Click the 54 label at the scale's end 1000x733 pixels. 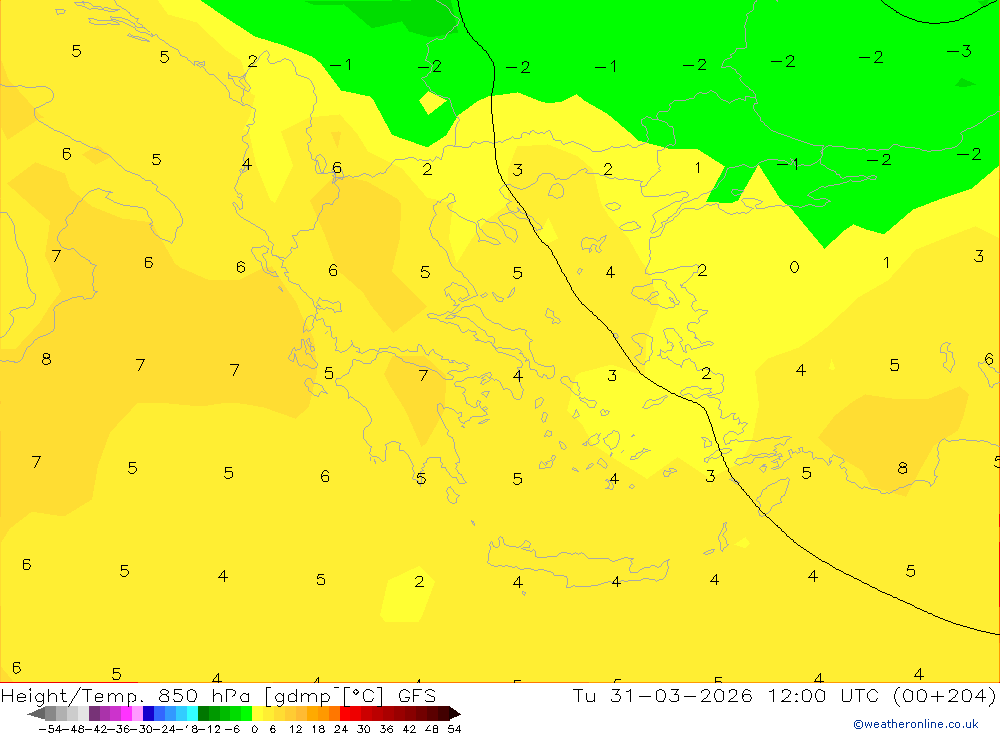[x=454, y=729]
